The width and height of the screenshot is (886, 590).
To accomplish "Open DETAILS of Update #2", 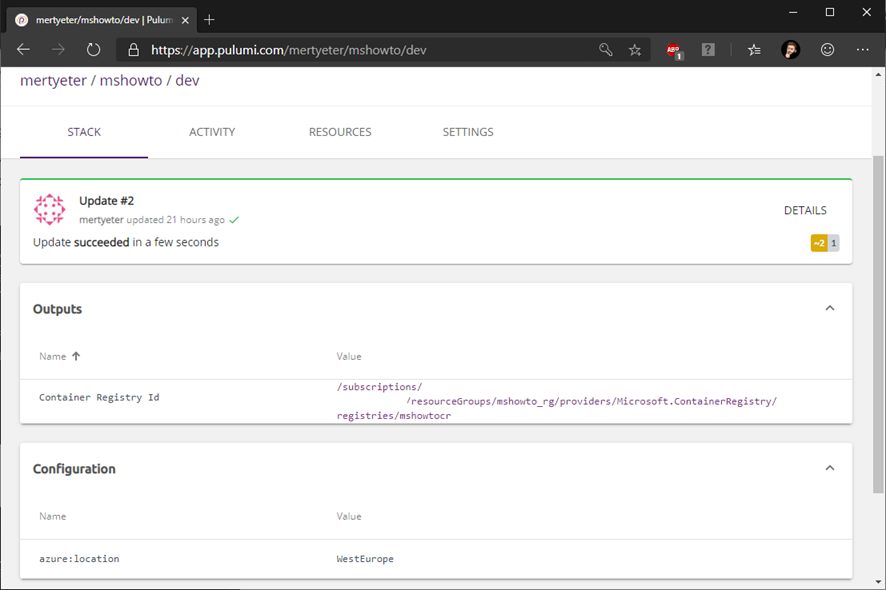I will coord(805,210).
